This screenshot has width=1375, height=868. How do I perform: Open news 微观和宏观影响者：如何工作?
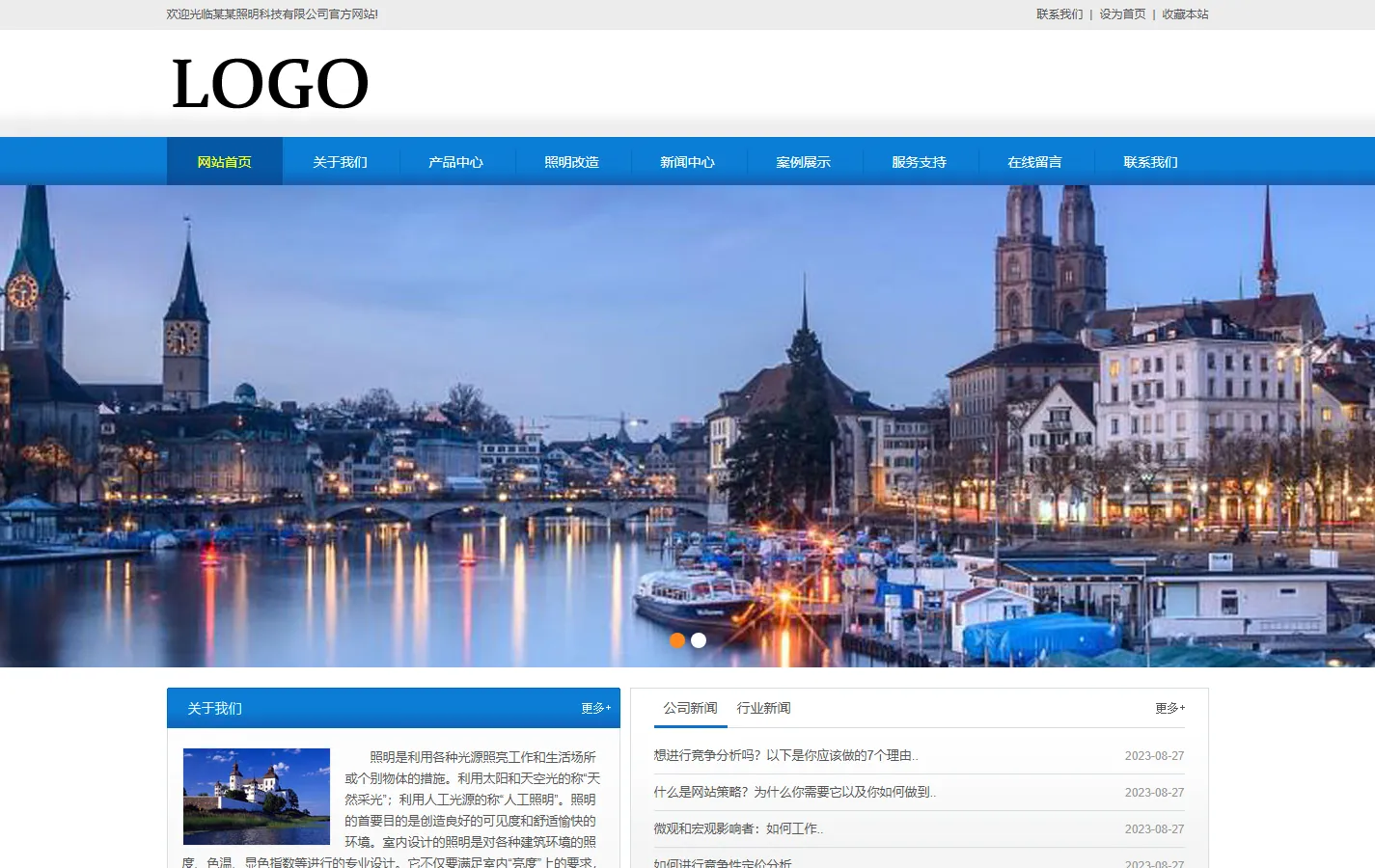738,829
